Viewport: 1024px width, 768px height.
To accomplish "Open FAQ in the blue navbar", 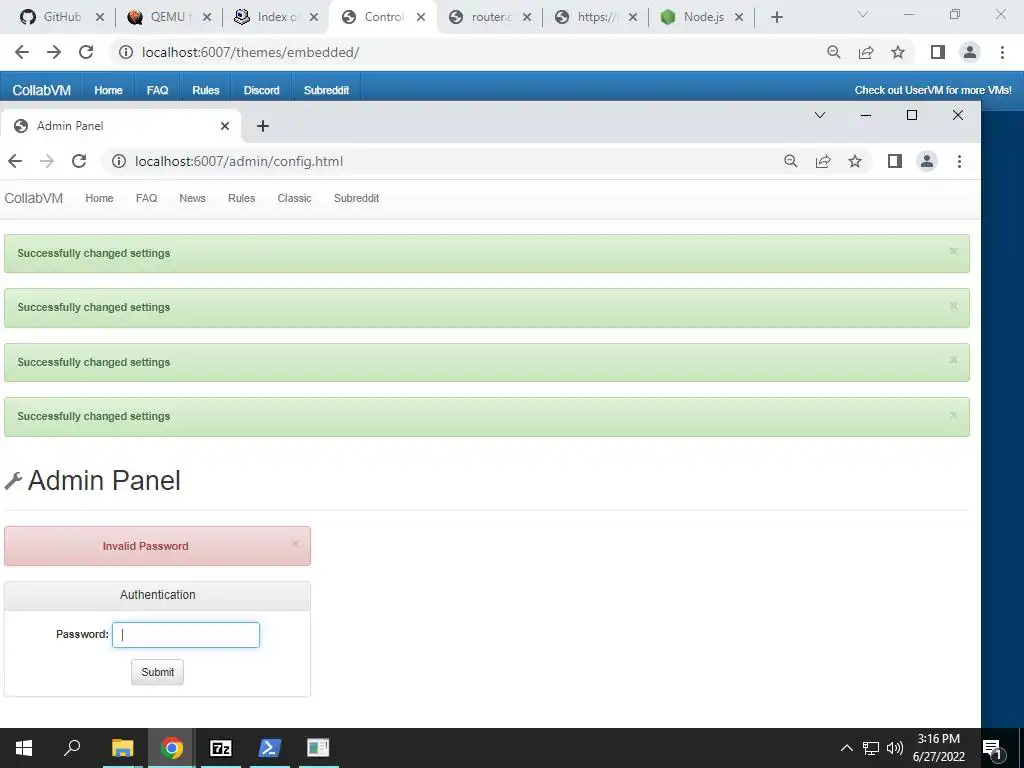I will click(x=157, y=90).
